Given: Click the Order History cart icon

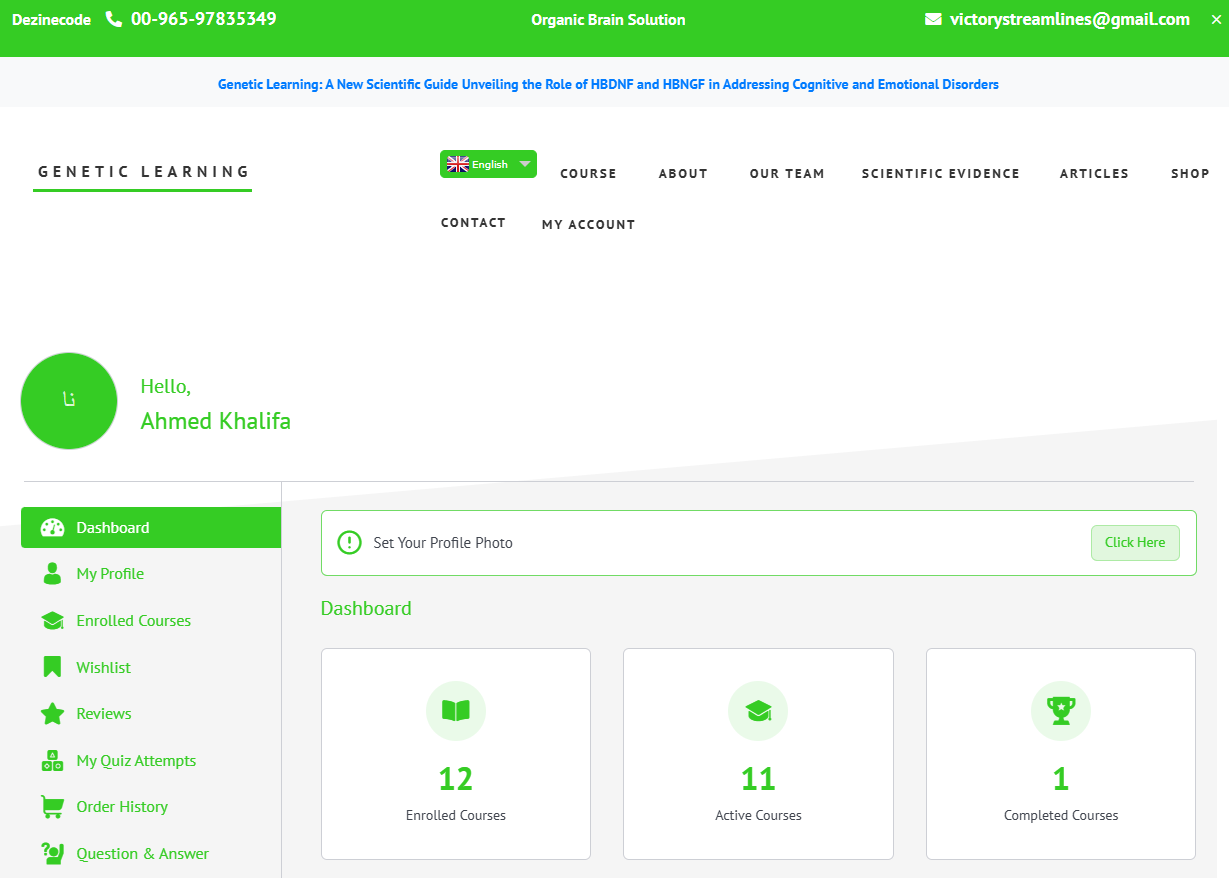Looking at the screenshot, I should tap(51, 806).
